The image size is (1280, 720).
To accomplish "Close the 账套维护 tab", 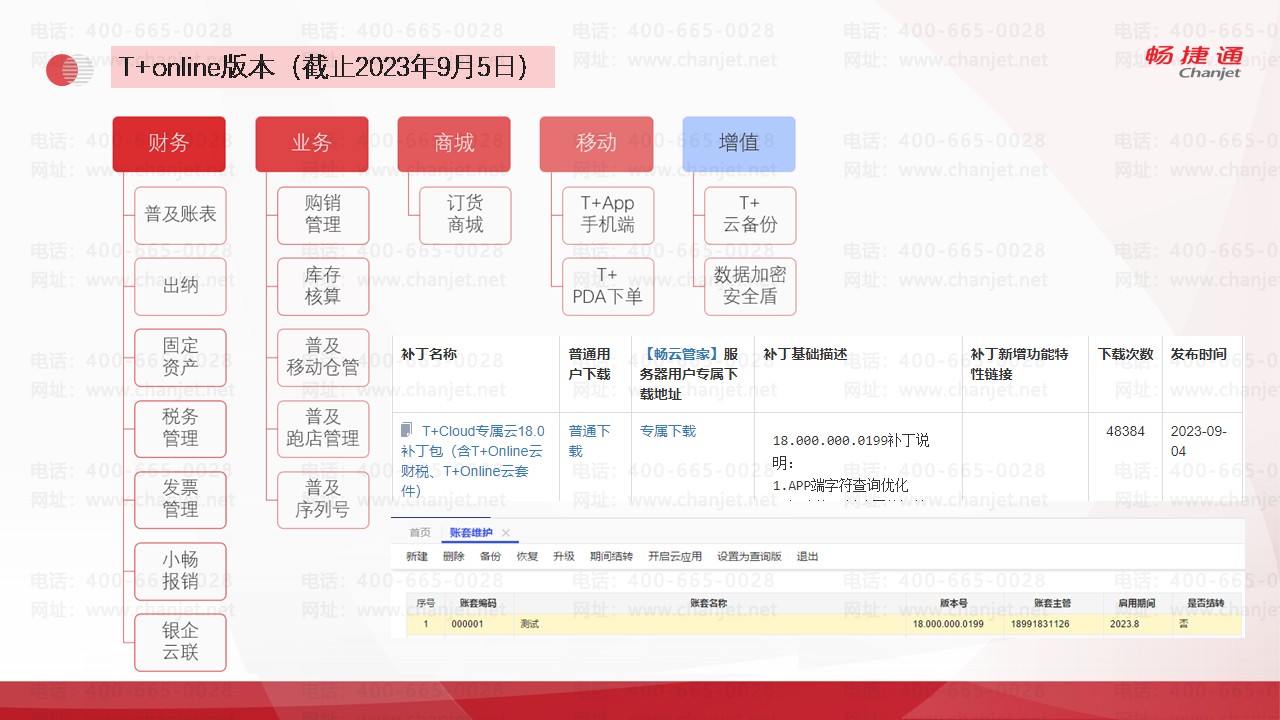I will (x=506, y=533).
